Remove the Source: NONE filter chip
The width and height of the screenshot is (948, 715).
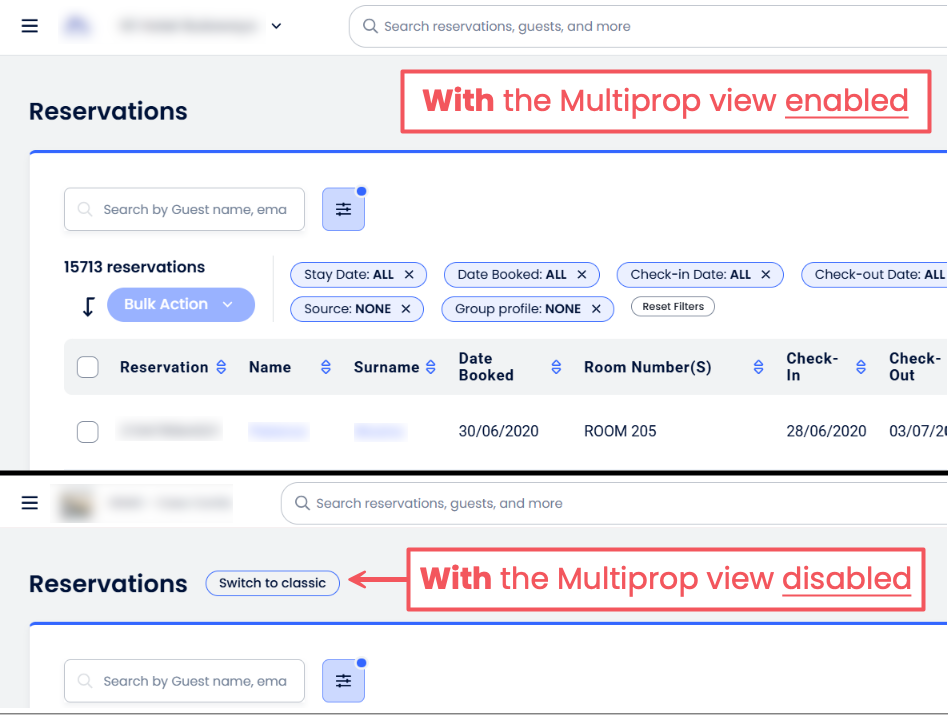406,309
